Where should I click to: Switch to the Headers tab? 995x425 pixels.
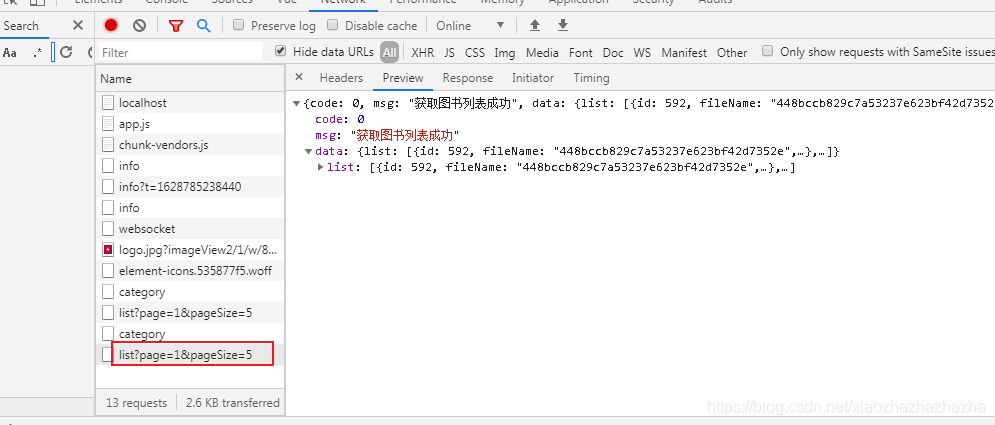pyautogui.click(x=341, y=78)
